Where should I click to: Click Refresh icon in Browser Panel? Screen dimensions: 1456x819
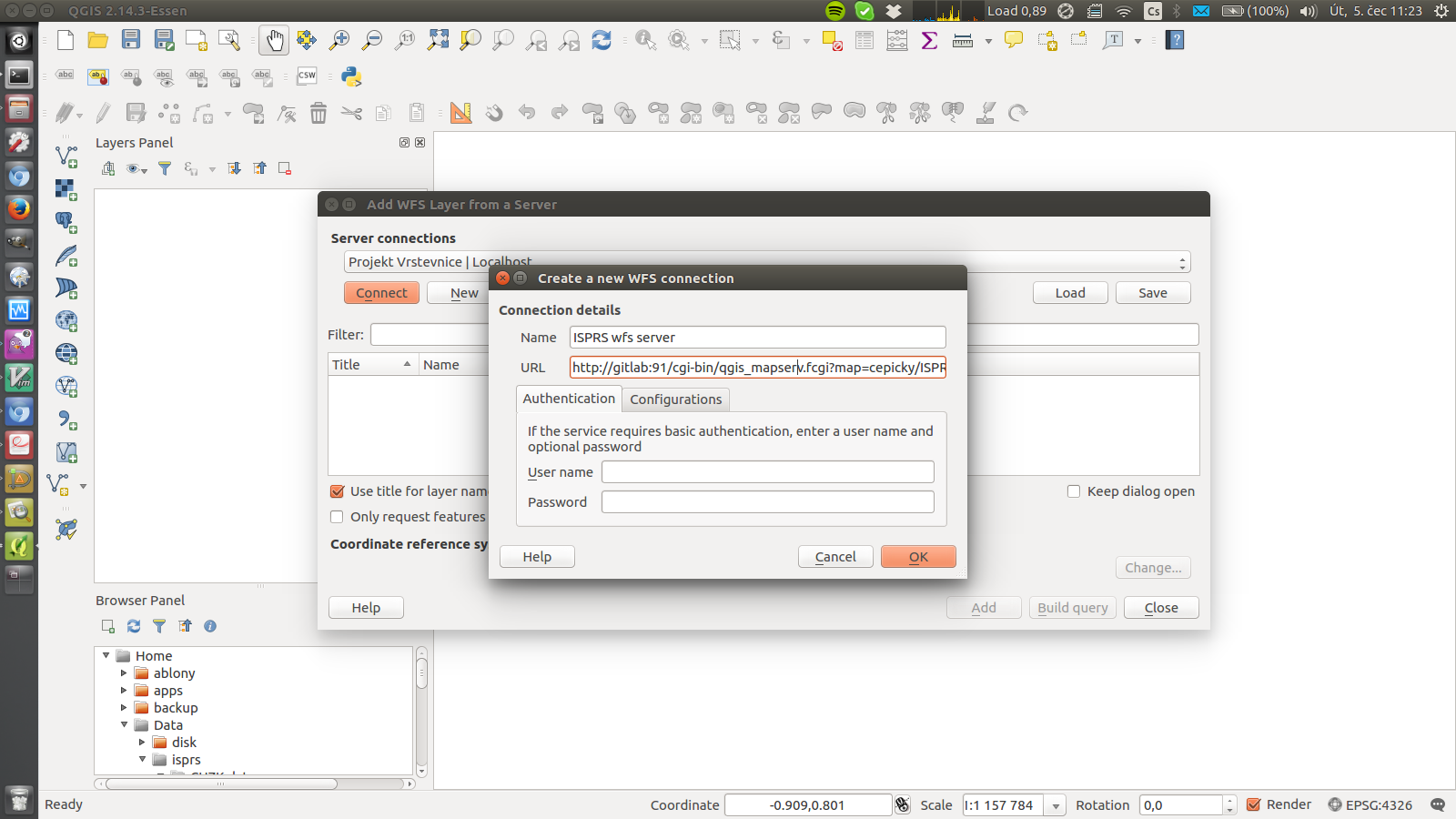(134, 626)
